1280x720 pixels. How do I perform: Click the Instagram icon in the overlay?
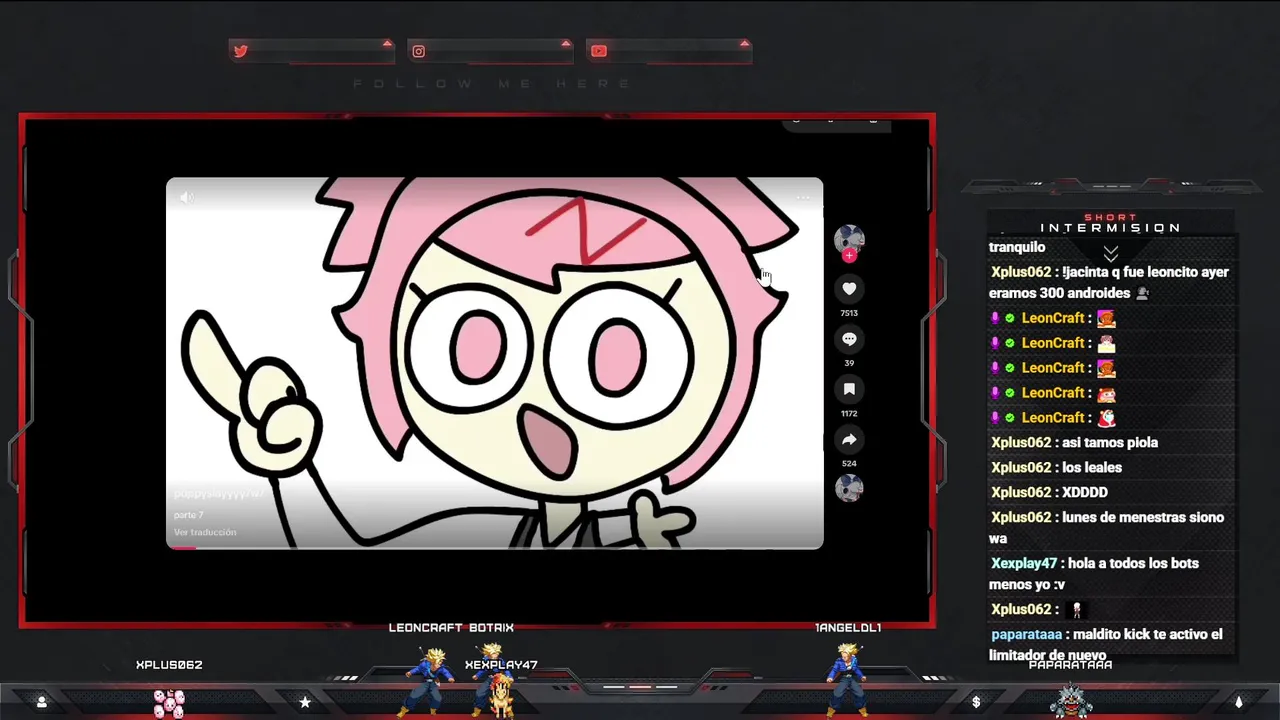[x=419, y=51]
